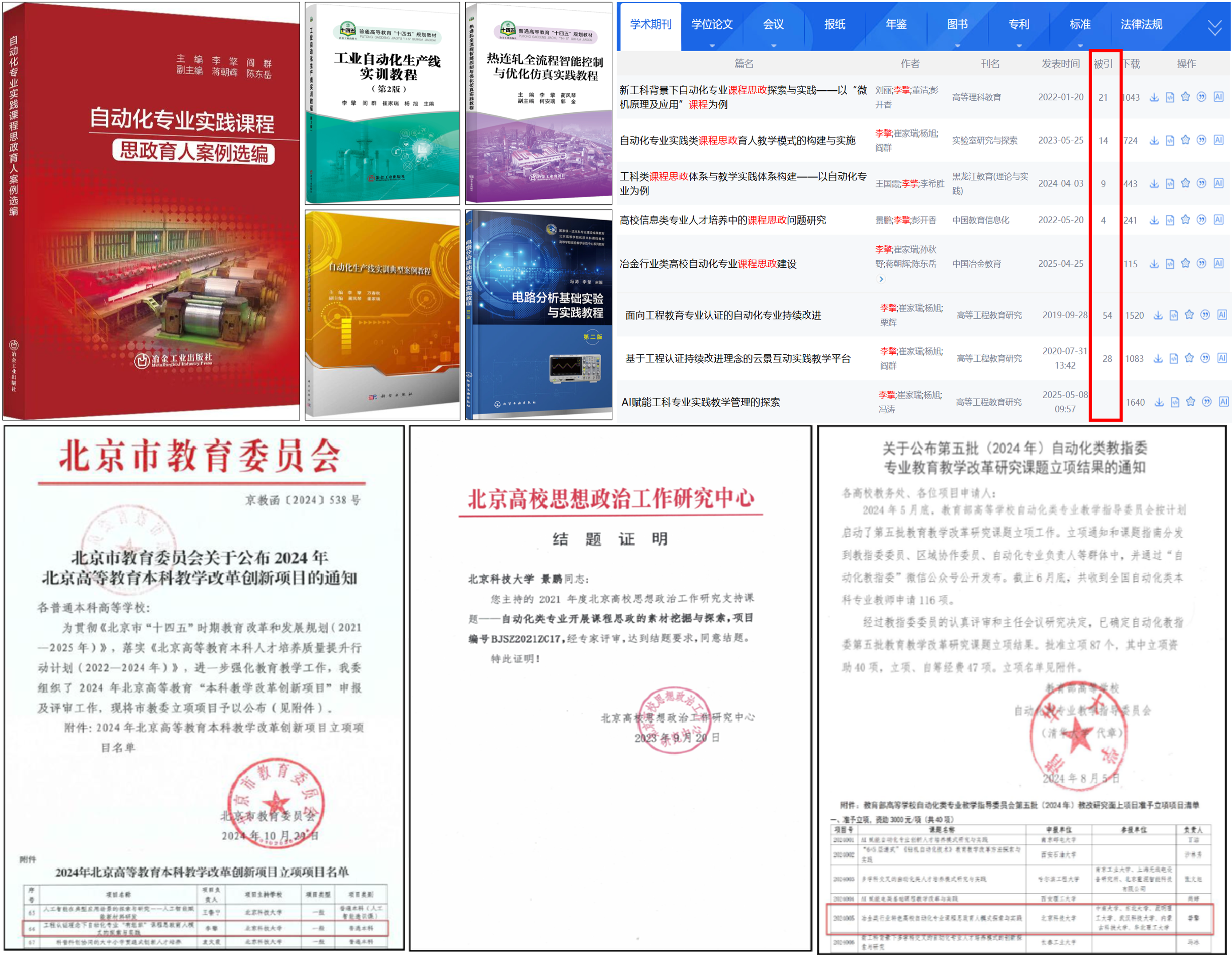This screenshot has height=957, width=1232.
Task: Click HTML read icon for 实验室研究与探索 article
Action: coord(1170,140)
